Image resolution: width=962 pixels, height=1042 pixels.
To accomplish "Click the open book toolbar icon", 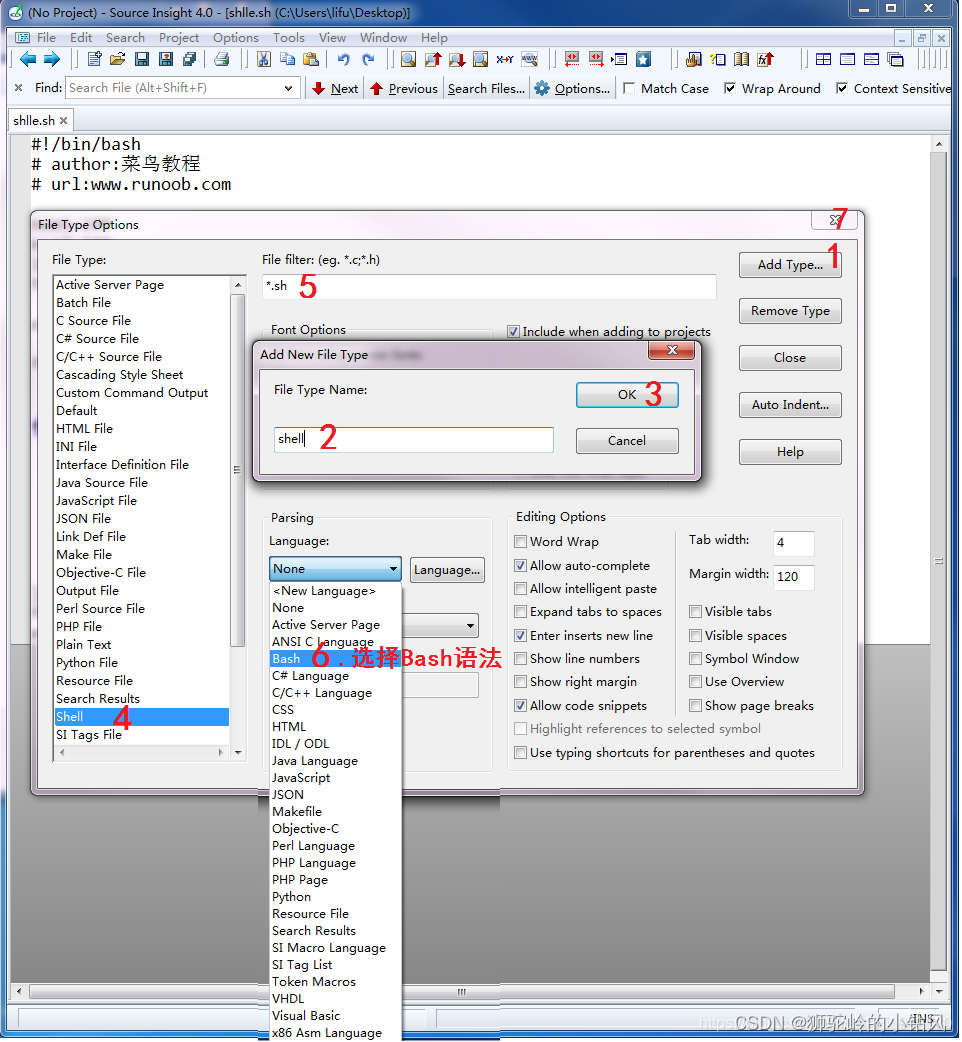I will (741, 59).
